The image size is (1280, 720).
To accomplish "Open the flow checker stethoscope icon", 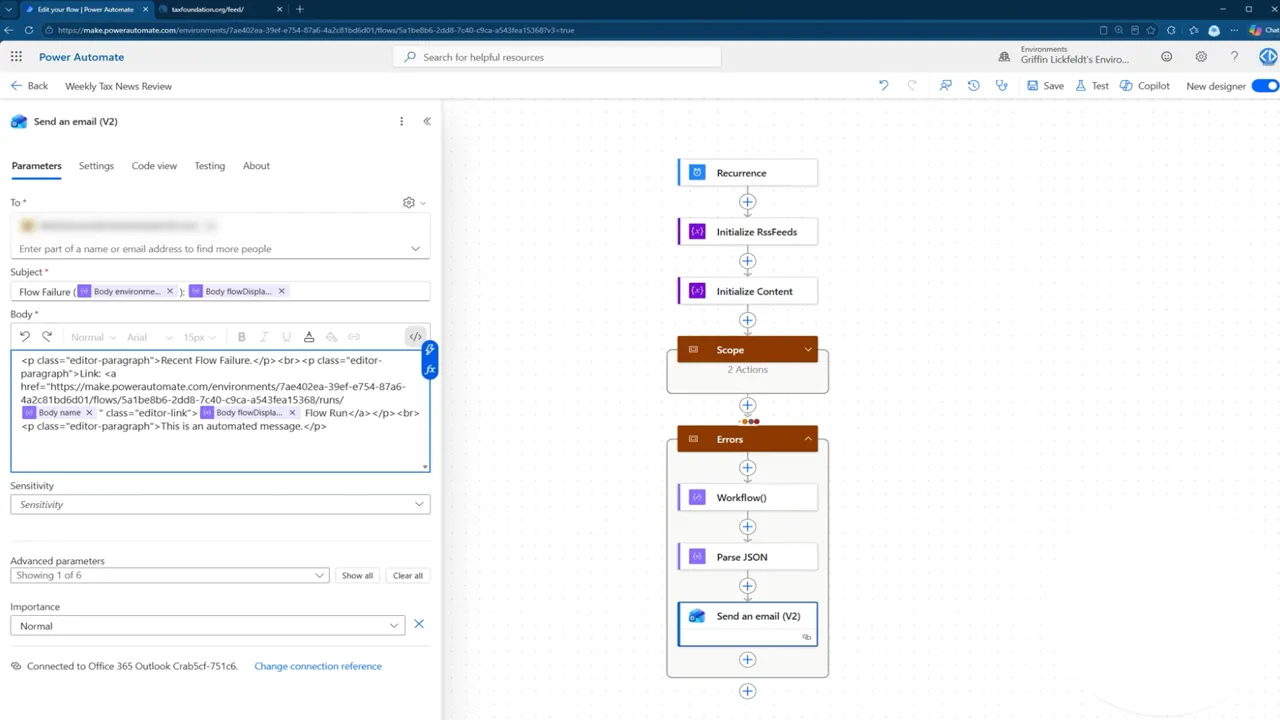I will click(1001, 86).
